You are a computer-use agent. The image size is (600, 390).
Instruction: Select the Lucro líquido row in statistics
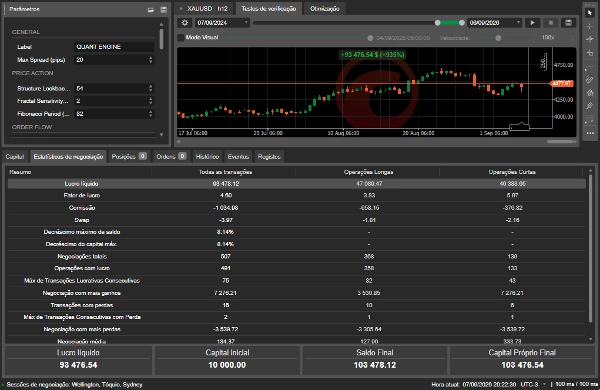click(297, 184)
